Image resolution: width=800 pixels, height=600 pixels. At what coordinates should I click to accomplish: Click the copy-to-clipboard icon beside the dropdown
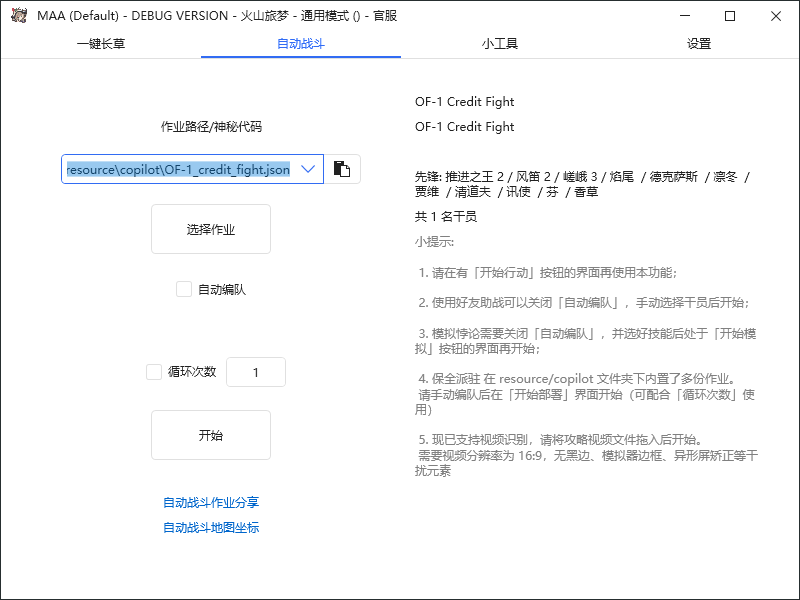click(x=342, y=168)
